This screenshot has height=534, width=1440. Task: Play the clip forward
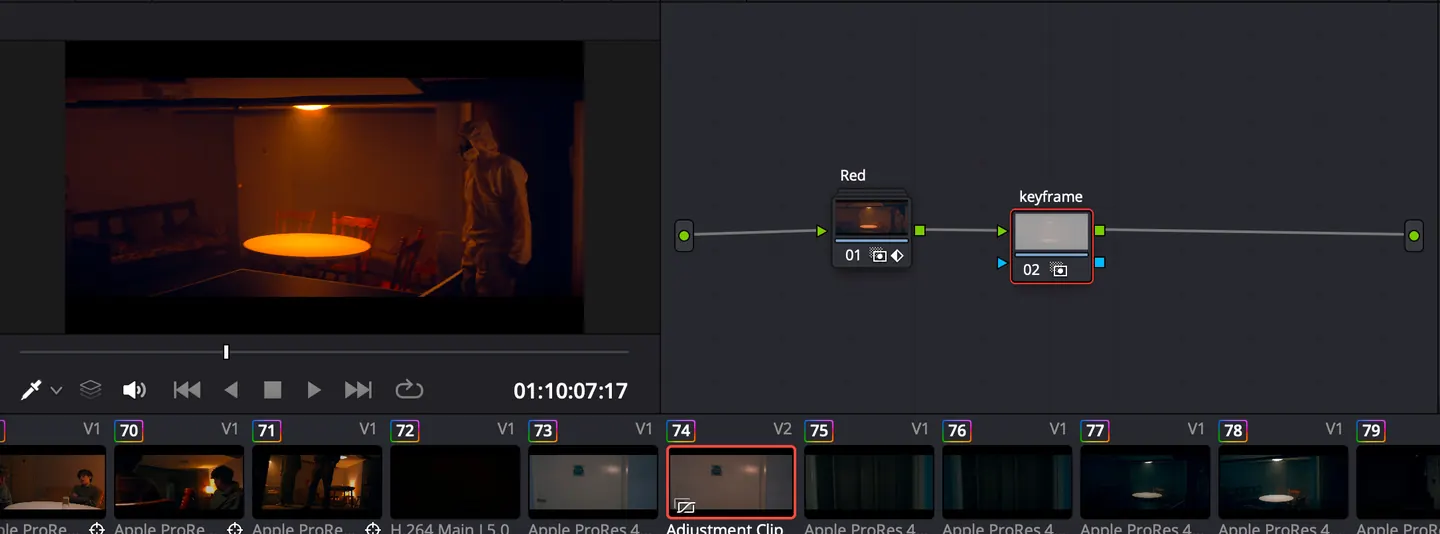pos(314,390)
